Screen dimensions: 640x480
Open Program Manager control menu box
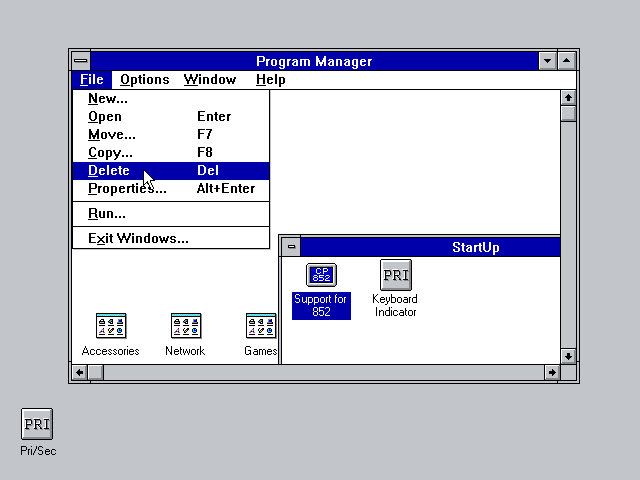click(81, 61)
